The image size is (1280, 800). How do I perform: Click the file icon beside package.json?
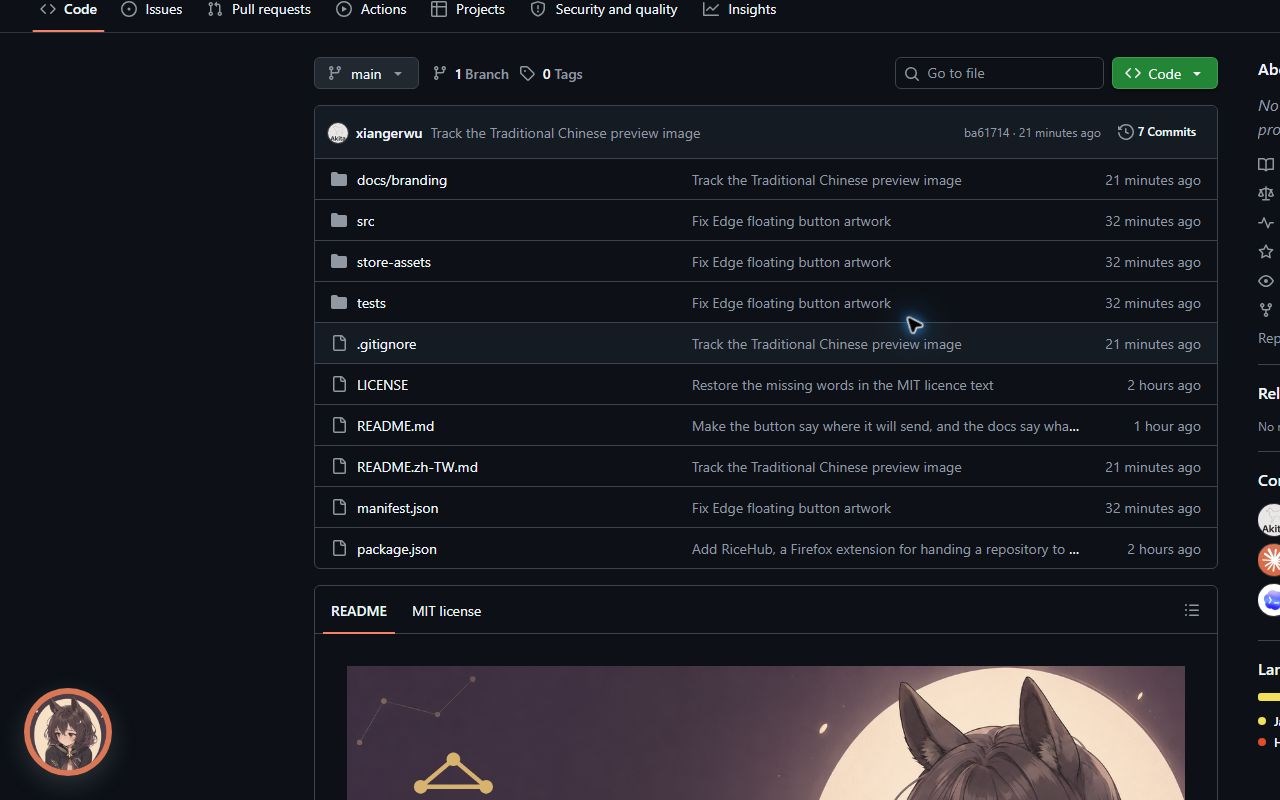[339, 549]
